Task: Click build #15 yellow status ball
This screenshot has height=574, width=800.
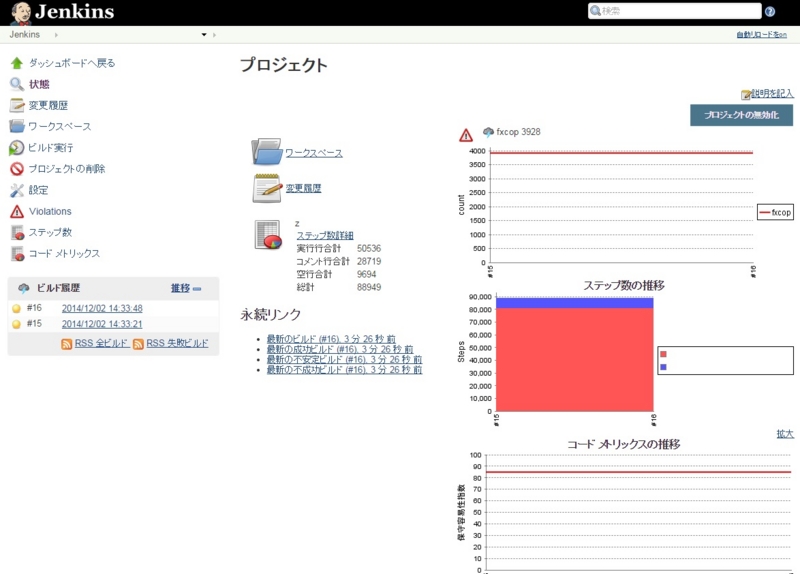Action: (x=16, y=324)
